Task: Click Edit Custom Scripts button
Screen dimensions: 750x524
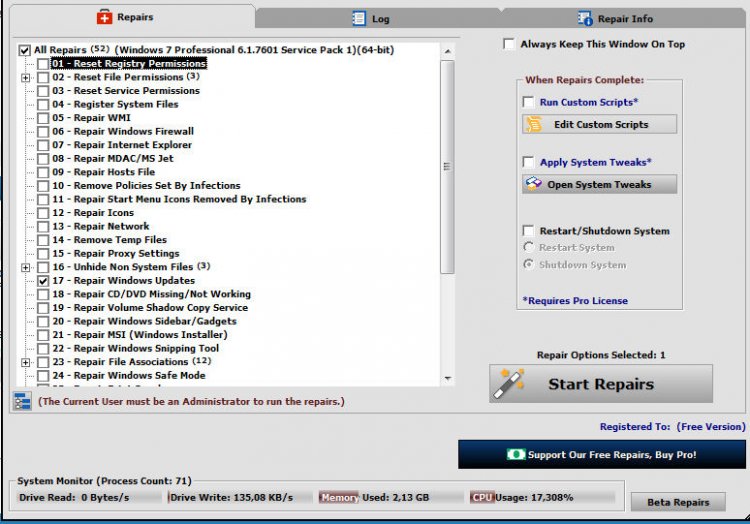Action: (x=599, y=124)
